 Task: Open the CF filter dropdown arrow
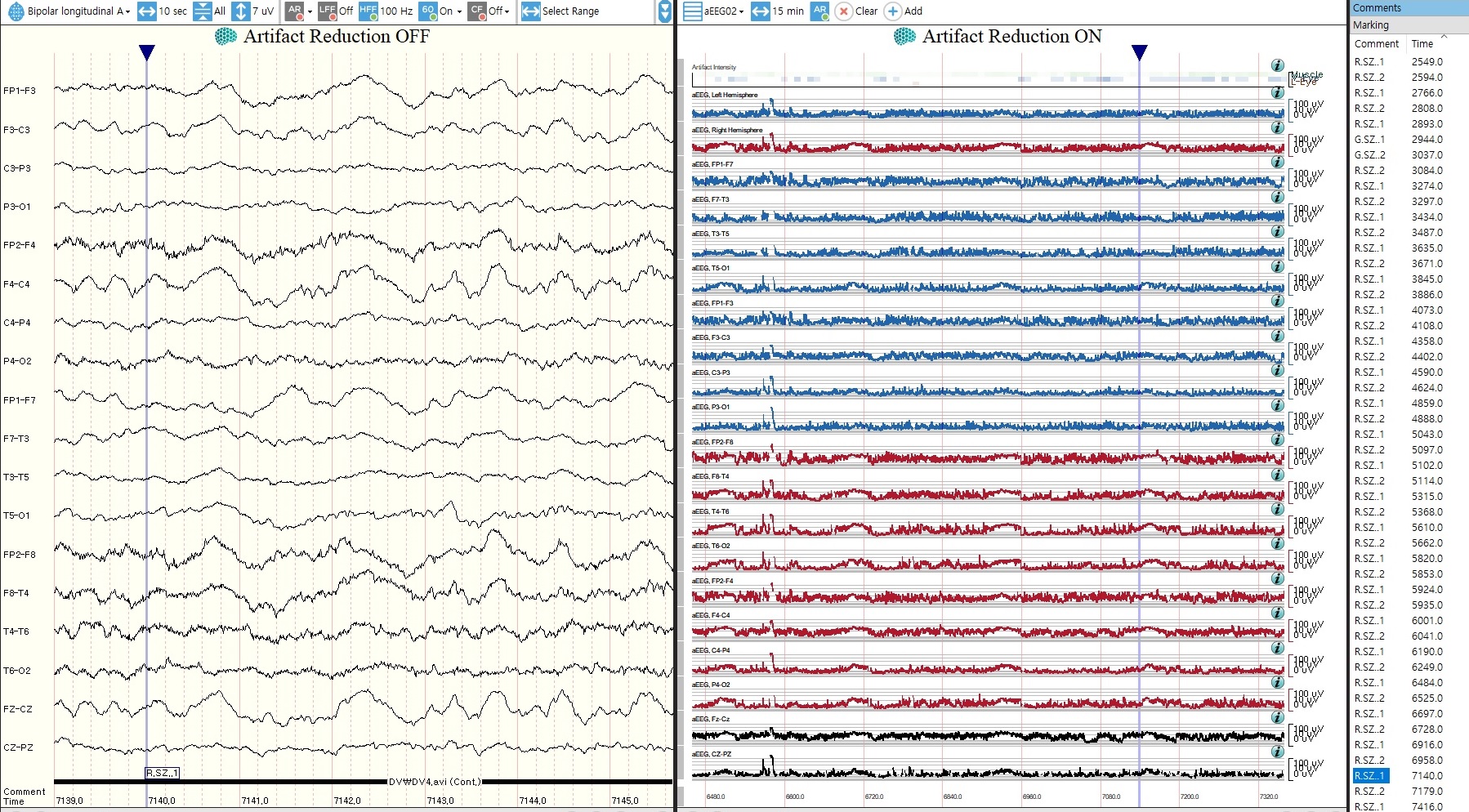point(507,11)
